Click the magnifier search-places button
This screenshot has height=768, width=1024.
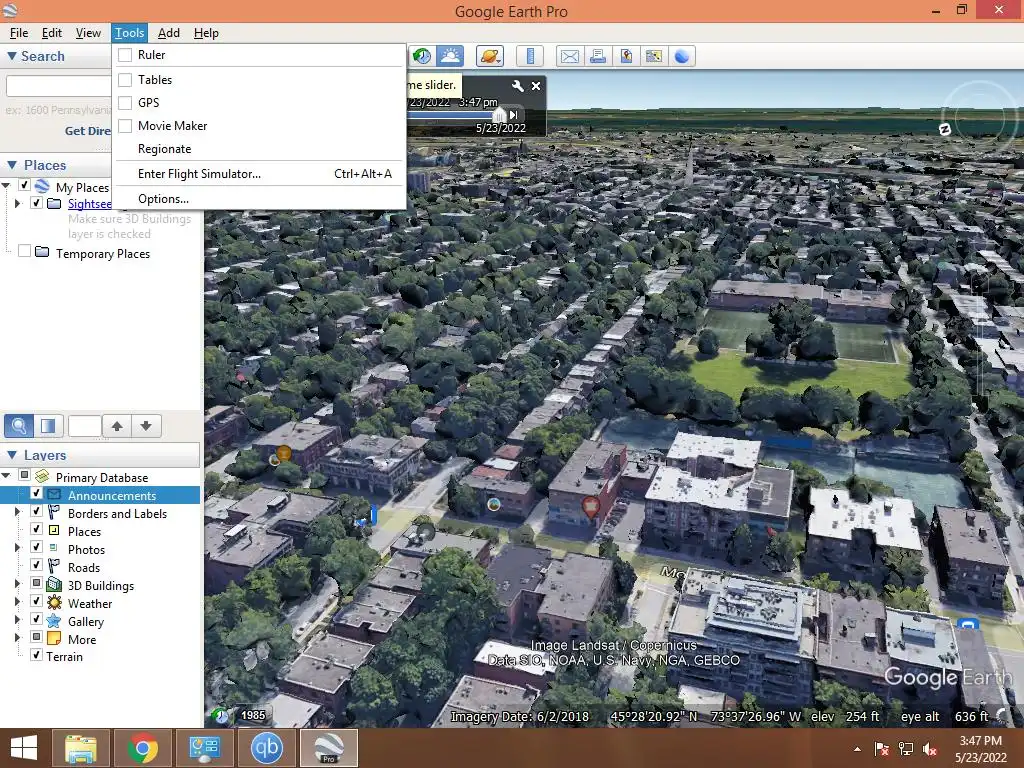pos(19,426)
